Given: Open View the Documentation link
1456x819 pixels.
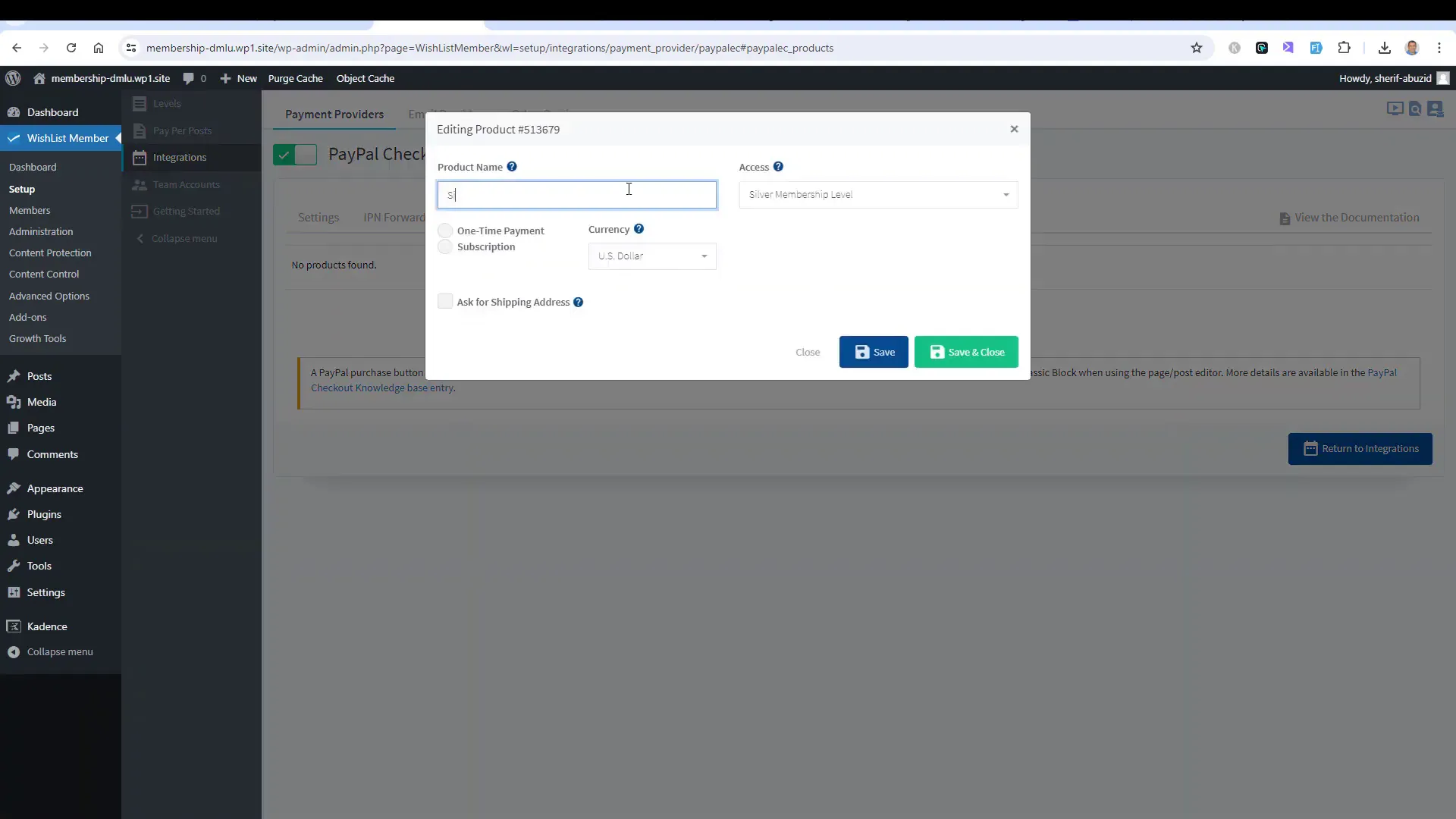Looking at the screenshot, I should (1349, 218).
